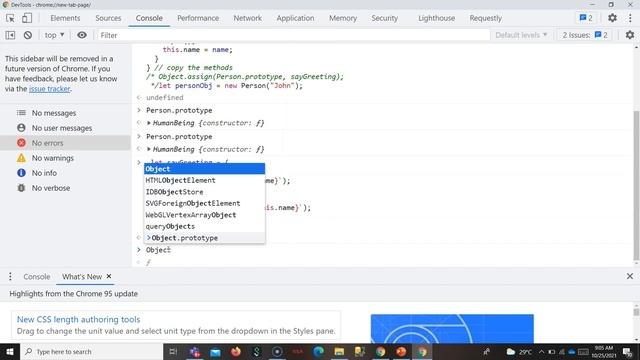Click the taskbar search box

pyautogui.click(x=91, y=351)
